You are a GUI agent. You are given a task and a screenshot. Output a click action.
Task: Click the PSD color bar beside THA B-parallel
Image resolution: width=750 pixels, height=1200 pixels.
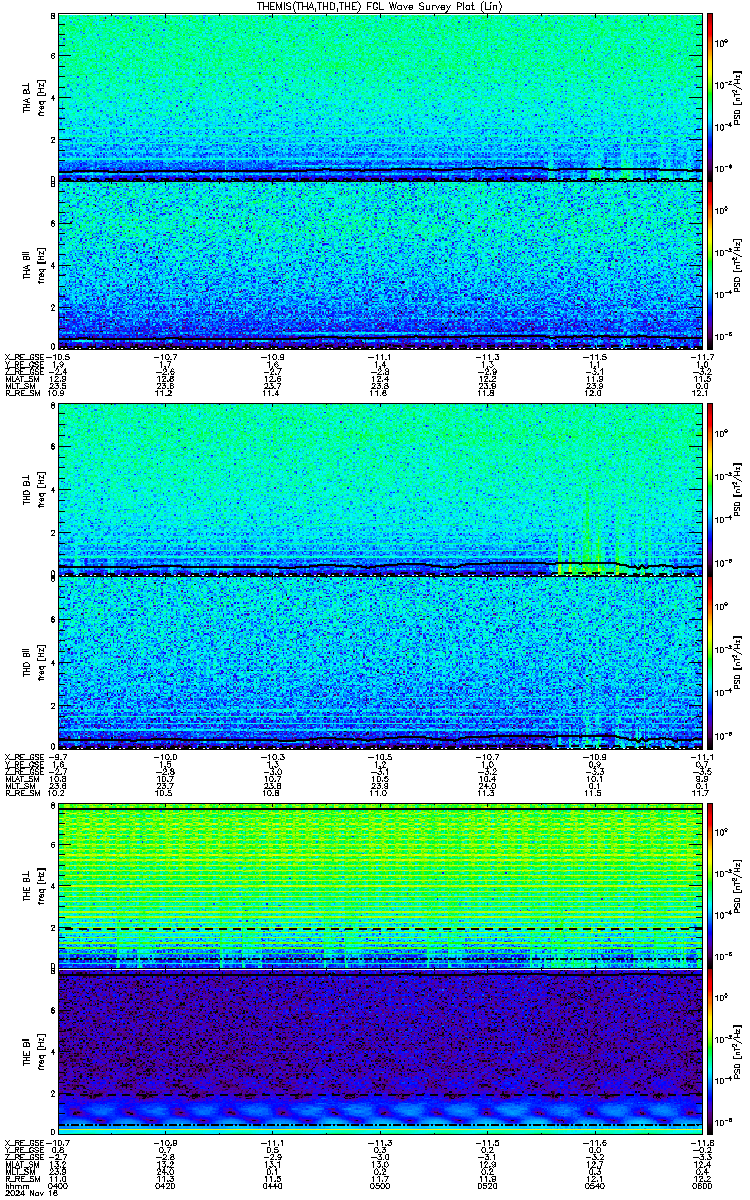pos(711,265)
